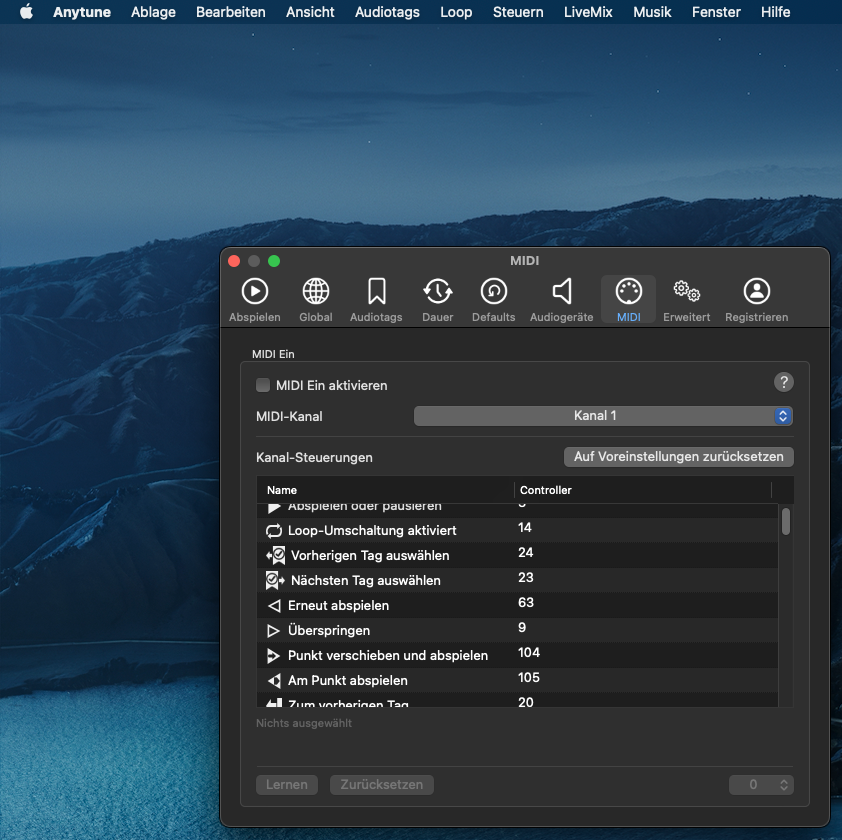The width and height of the screenshot is (842, 840).
Task: Select the Vorherigen Tag auswählen row
Action: [517, 555]
